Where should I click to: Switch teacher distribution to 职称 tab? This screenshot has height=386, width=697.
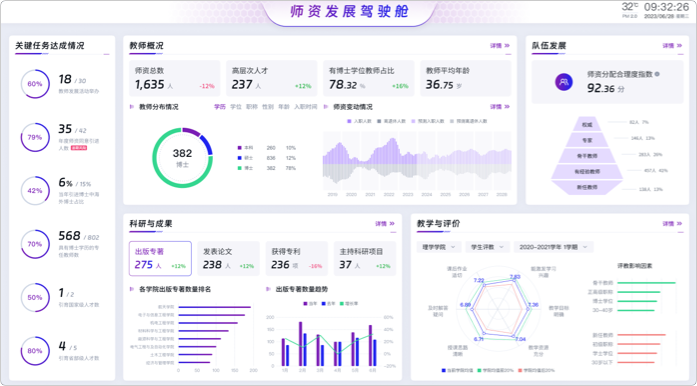(x=252, y=107)
